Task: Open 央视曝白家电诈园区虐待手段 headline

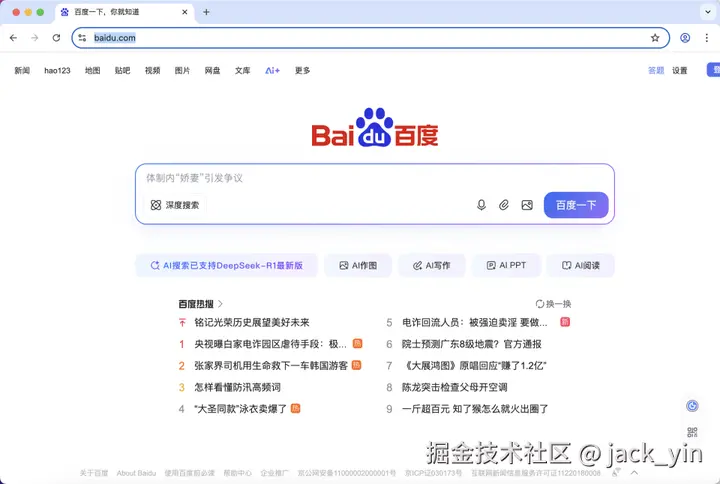Action: point(270,344)
